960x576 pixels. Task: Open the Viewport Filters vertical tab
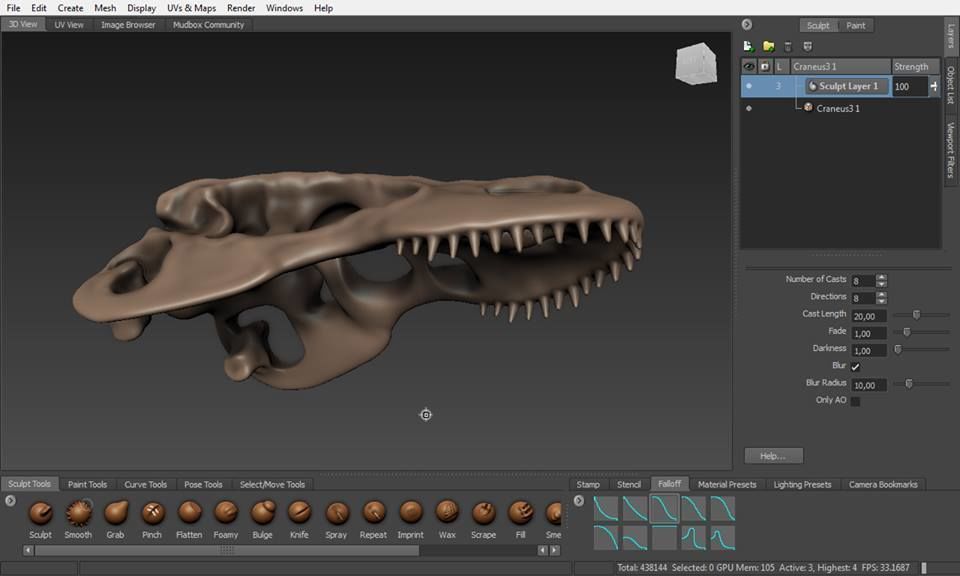click(x=951, y=150)
